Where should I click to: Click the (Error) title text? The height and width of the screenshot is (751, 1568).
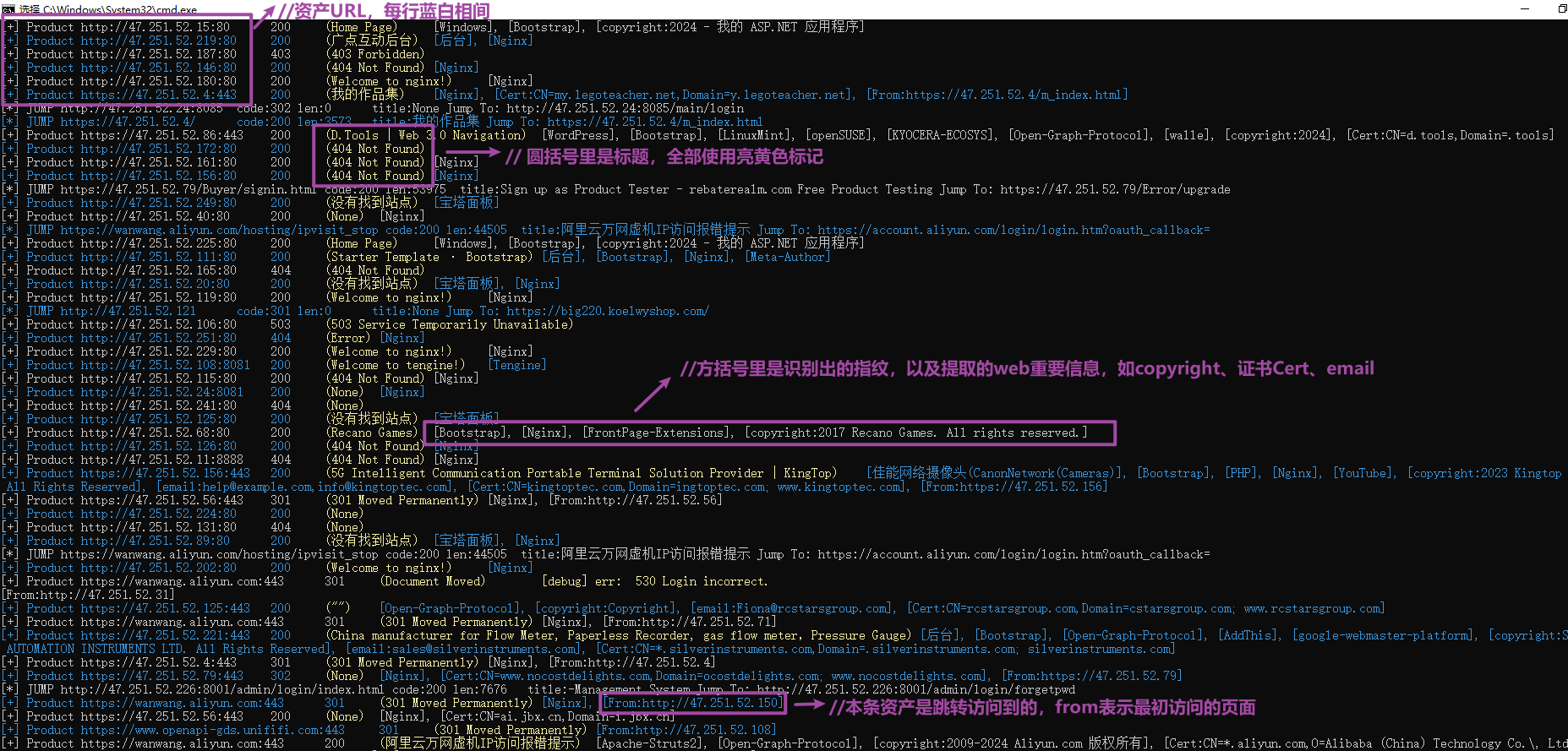(348, 338)
